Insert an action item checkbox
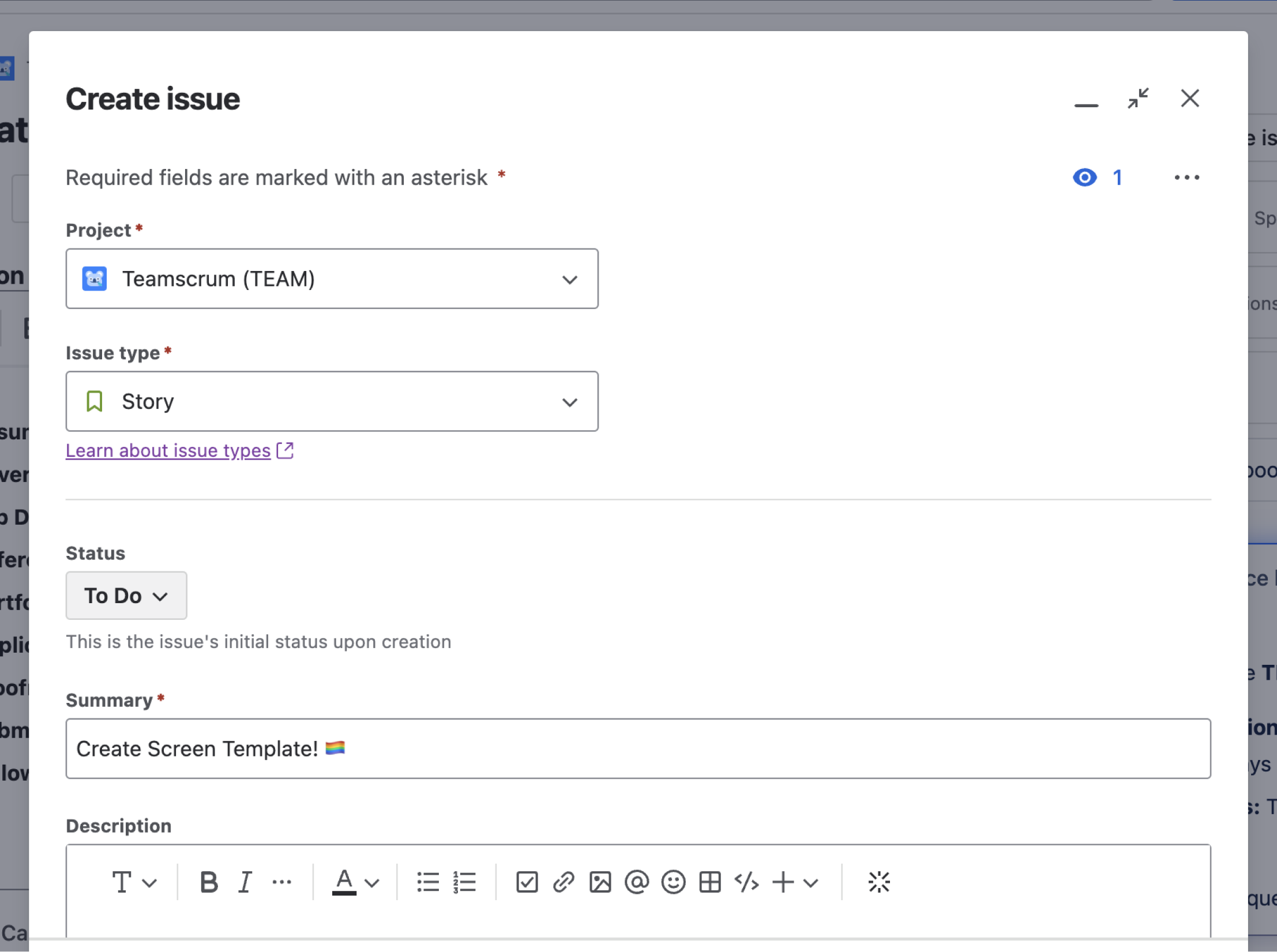Viewport: 1277px width, 952px height. tap(527, 882)
